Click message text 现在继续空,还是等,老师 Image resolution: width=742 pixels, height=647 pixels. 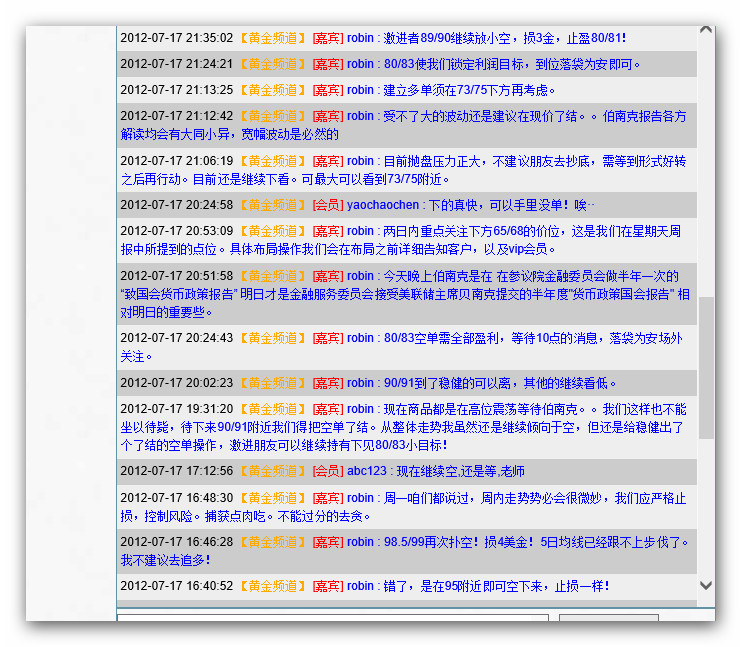point(460,471)
